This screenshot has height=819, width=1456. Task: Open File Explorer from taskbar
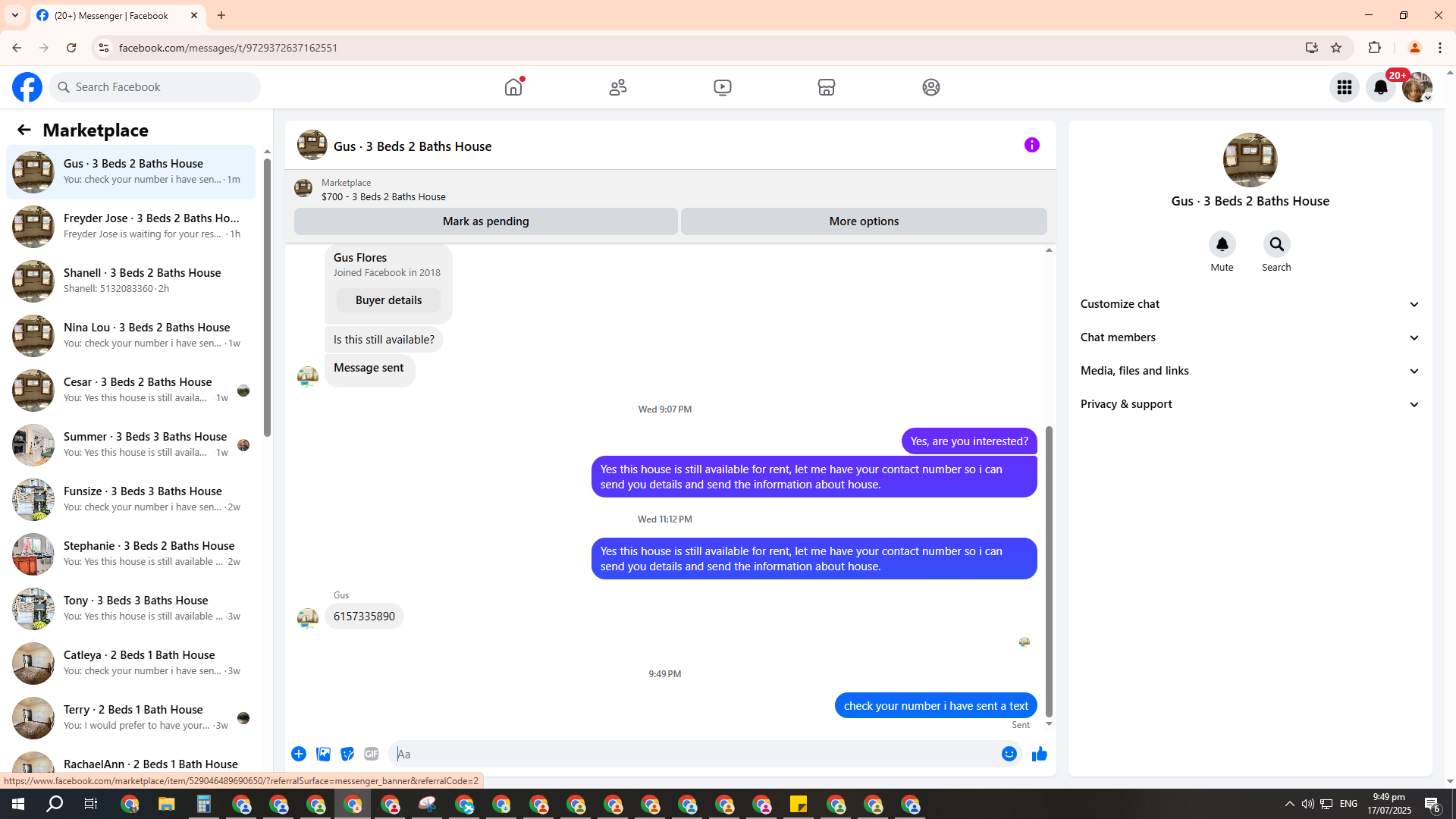[166, 804]
